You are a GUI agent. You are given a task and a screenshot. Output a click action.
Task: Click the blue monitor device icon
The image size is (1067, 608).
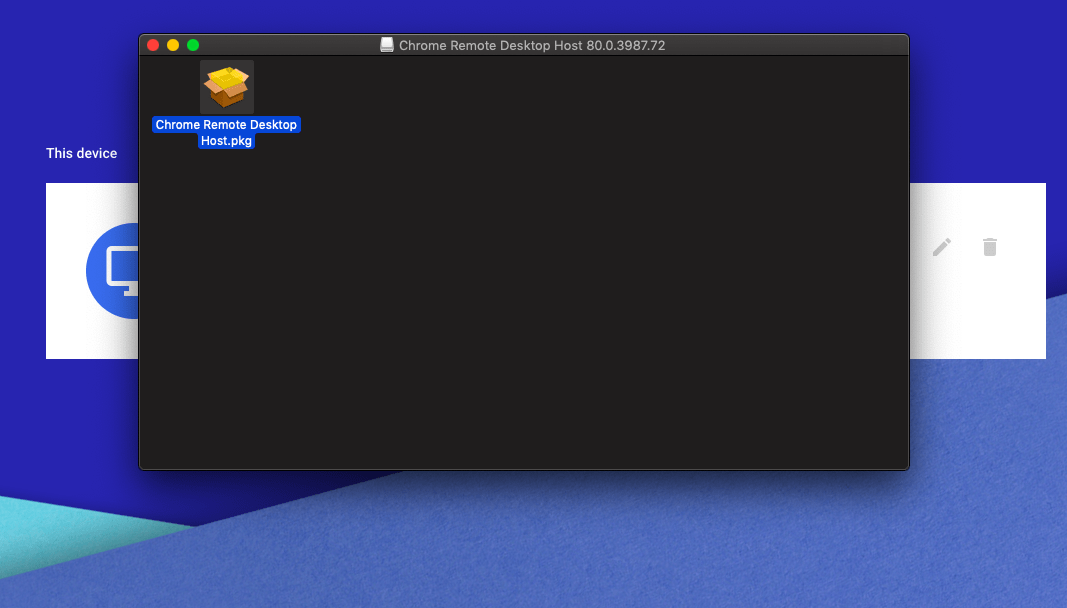113,270
